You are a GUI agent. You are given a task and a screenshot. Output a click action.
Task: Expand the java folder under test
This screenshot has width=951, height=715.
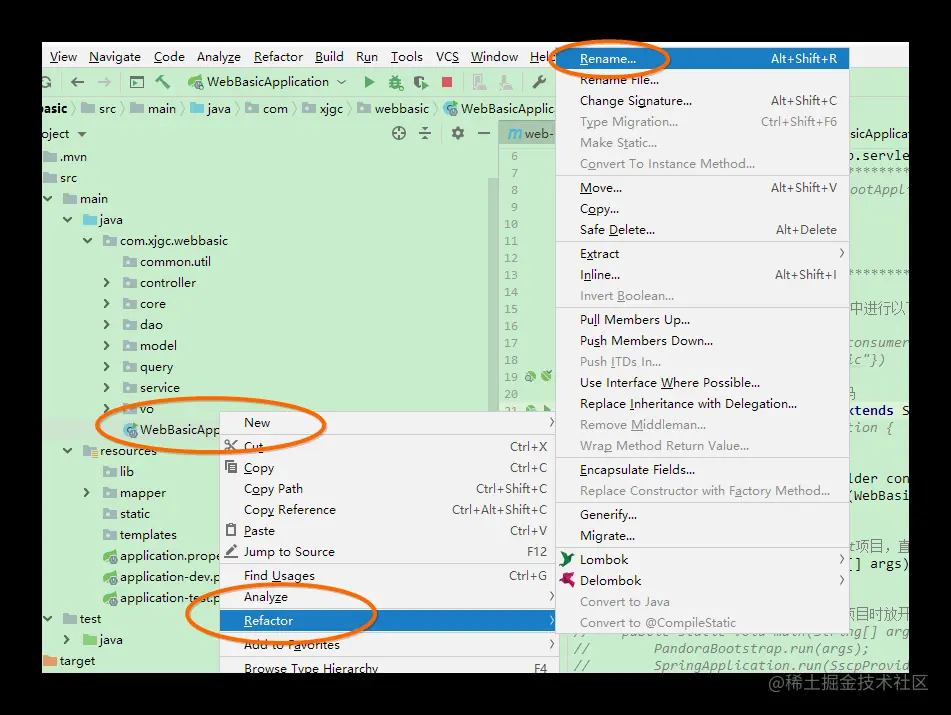point(67,640)
